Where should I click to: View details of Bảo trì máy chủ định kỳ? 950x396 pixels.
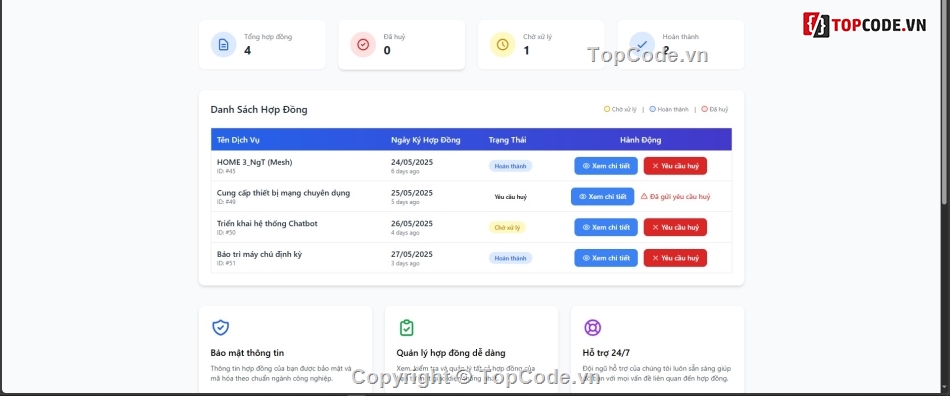coord(606,258)
